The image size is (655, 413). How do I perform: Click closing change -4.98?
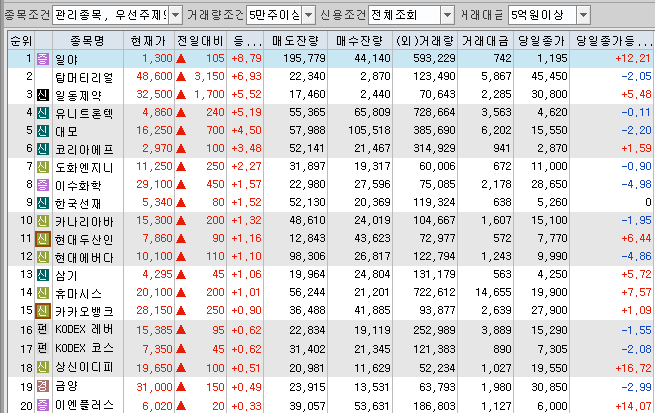tap(636, 184)
